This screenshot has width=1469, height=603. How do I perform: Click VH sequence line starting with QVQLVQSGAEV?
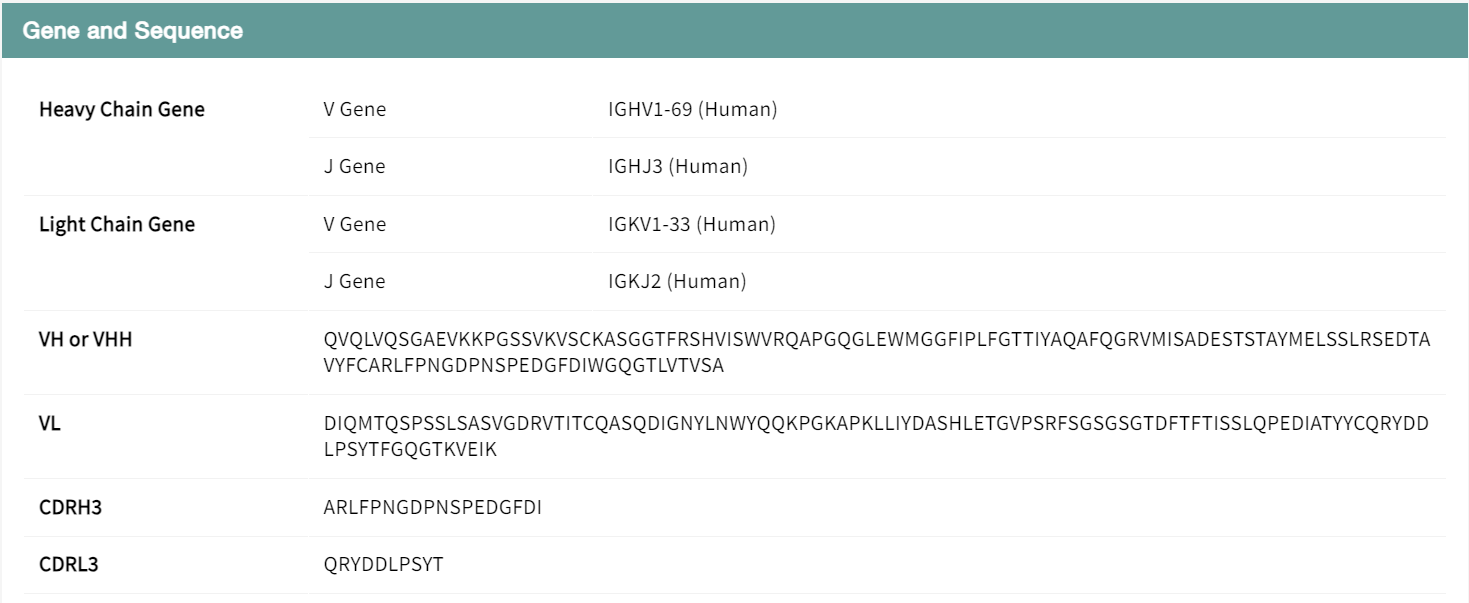click(x=876, y=340)
